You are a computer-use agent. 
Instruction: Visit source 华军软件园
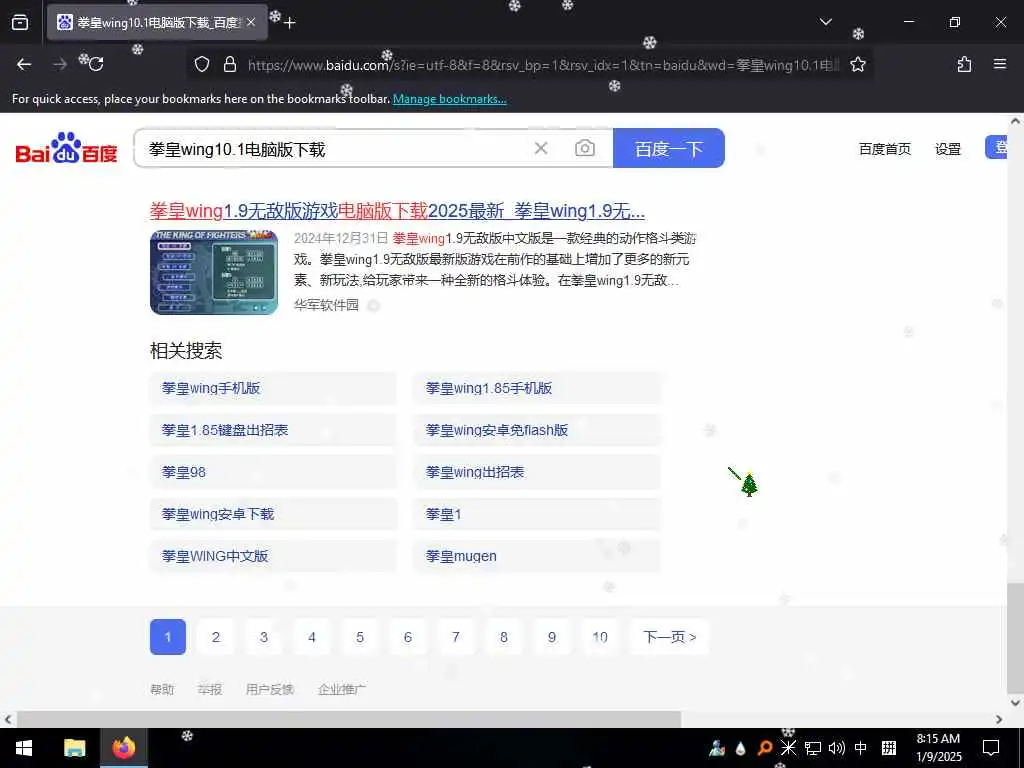(x=326, y=305)
